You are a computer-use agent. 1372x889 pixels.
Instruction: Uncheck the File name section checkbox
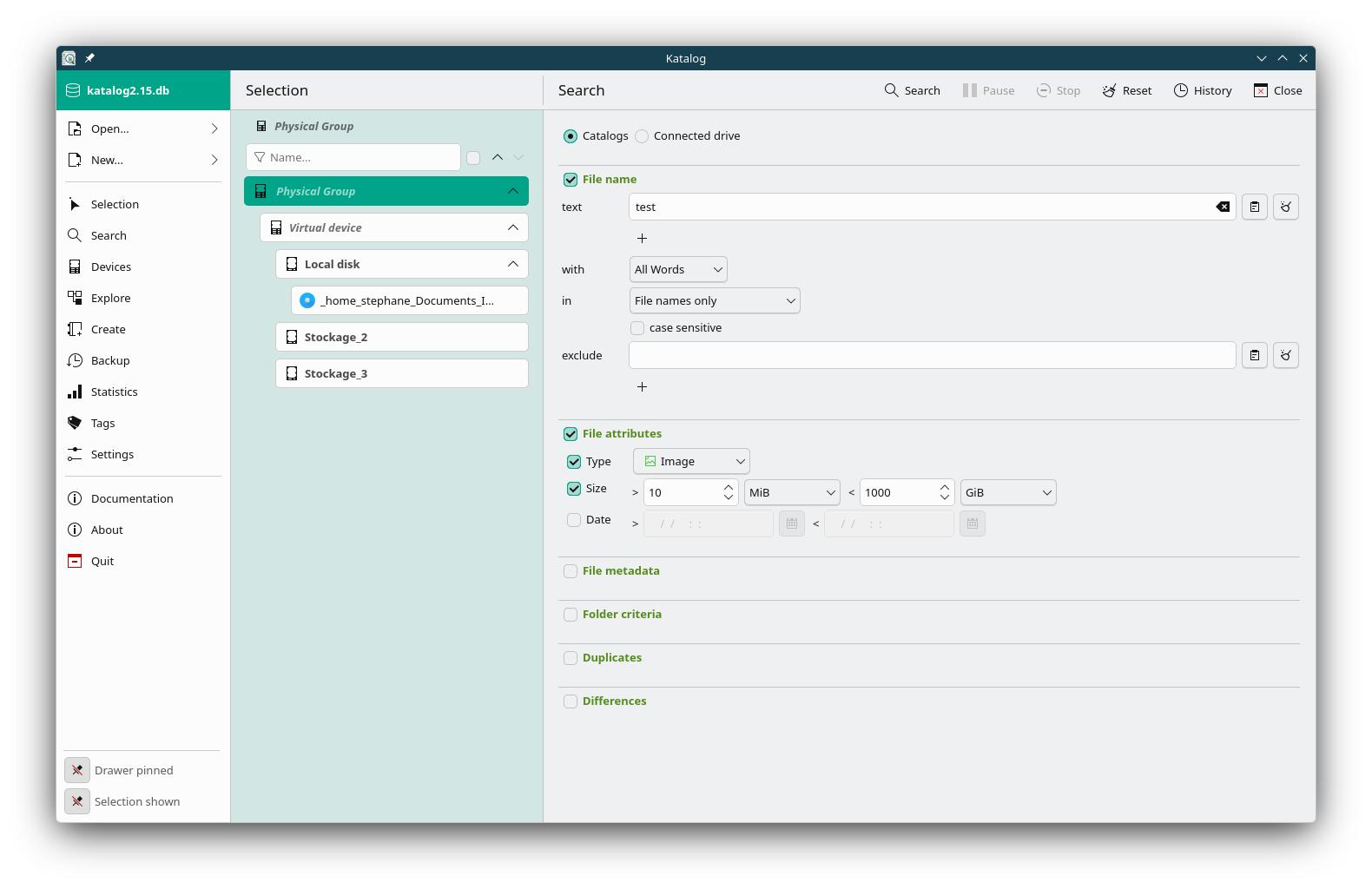[x=571, y=180]
